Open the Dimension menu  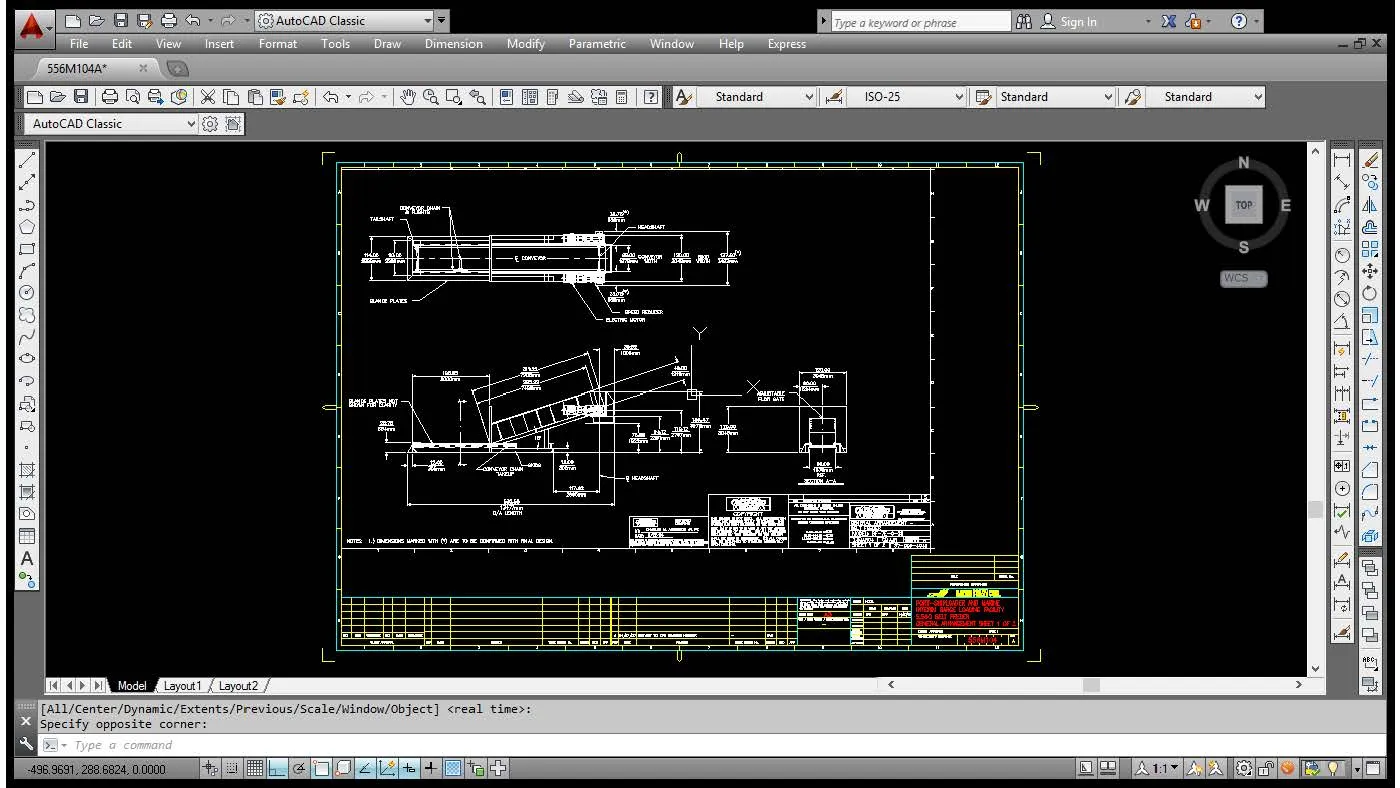[x=453, y=44]
